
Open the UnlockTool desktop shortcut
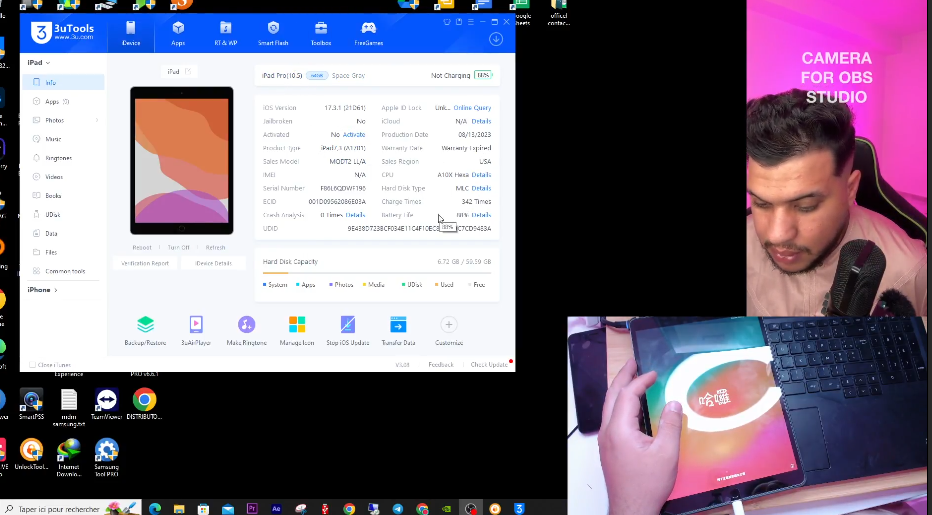click(32, 454)
